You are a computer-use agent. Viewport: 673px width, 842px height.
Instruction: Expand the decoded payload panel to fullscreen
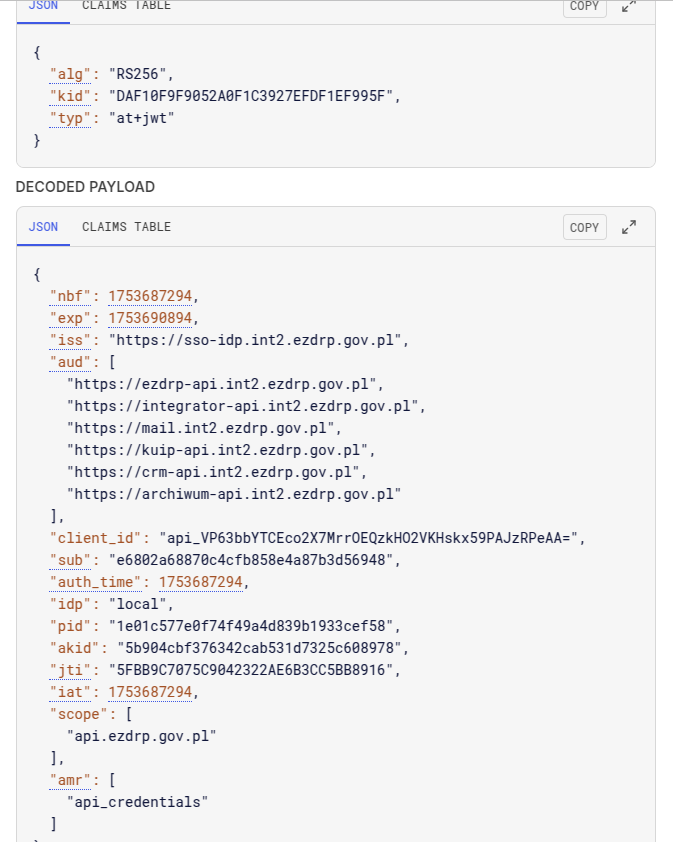pyautogui.click(x=629, y=227)
